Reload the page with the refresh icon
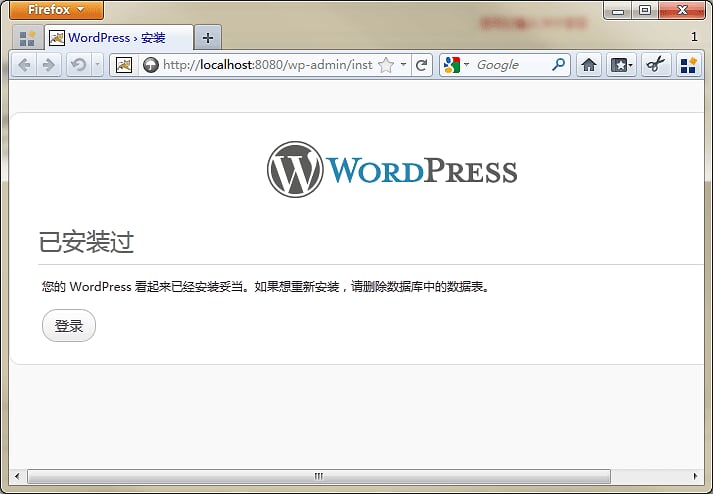 (x=422, y=65)
